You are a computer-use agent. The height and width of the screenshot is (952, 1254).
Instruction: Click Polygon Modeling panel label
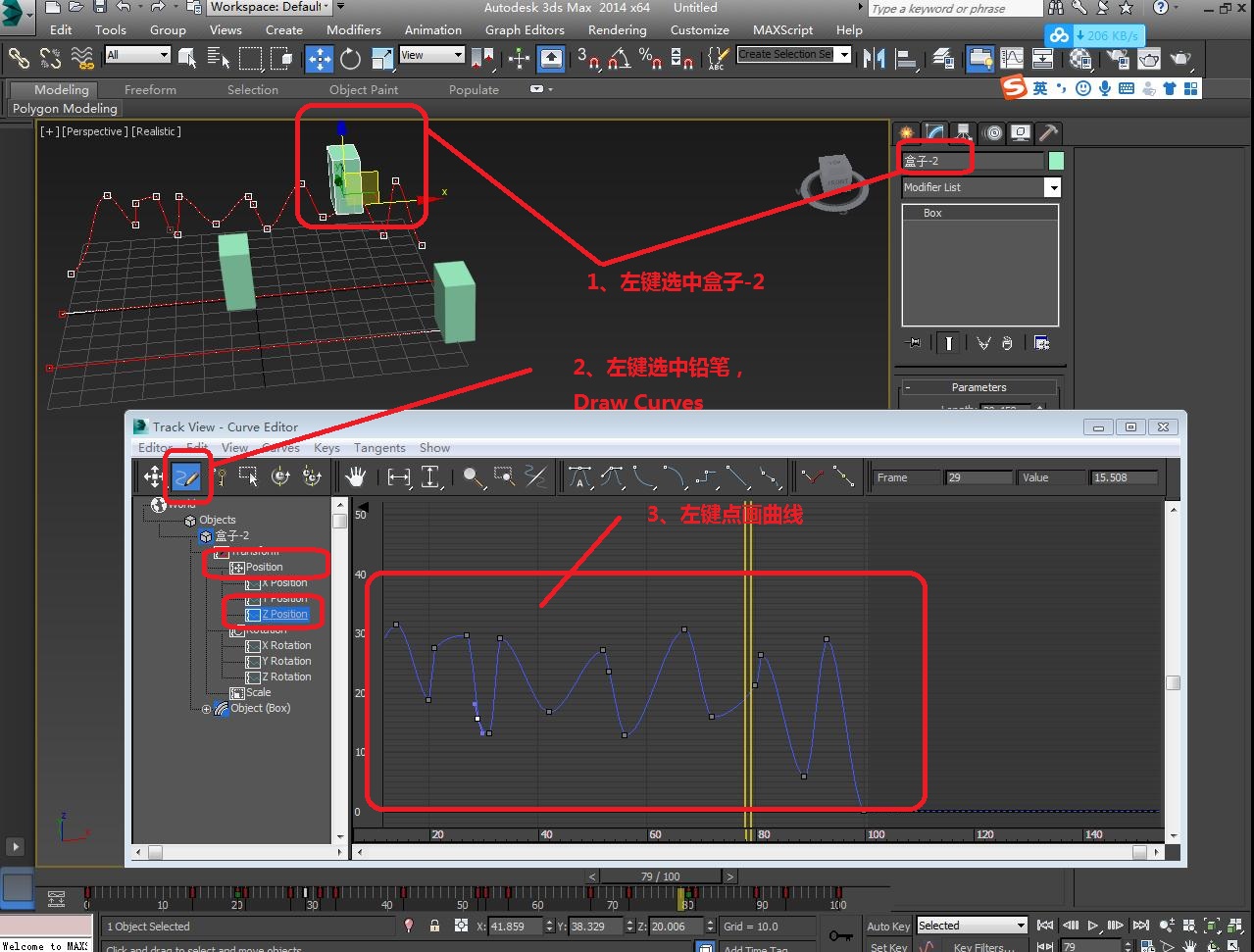pos(65,109)
